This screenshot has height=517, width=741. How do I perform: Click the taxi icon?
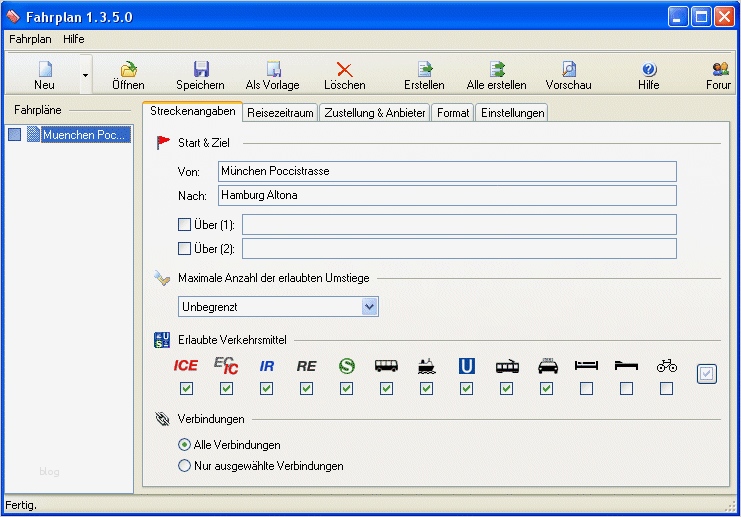coord(548,366)
